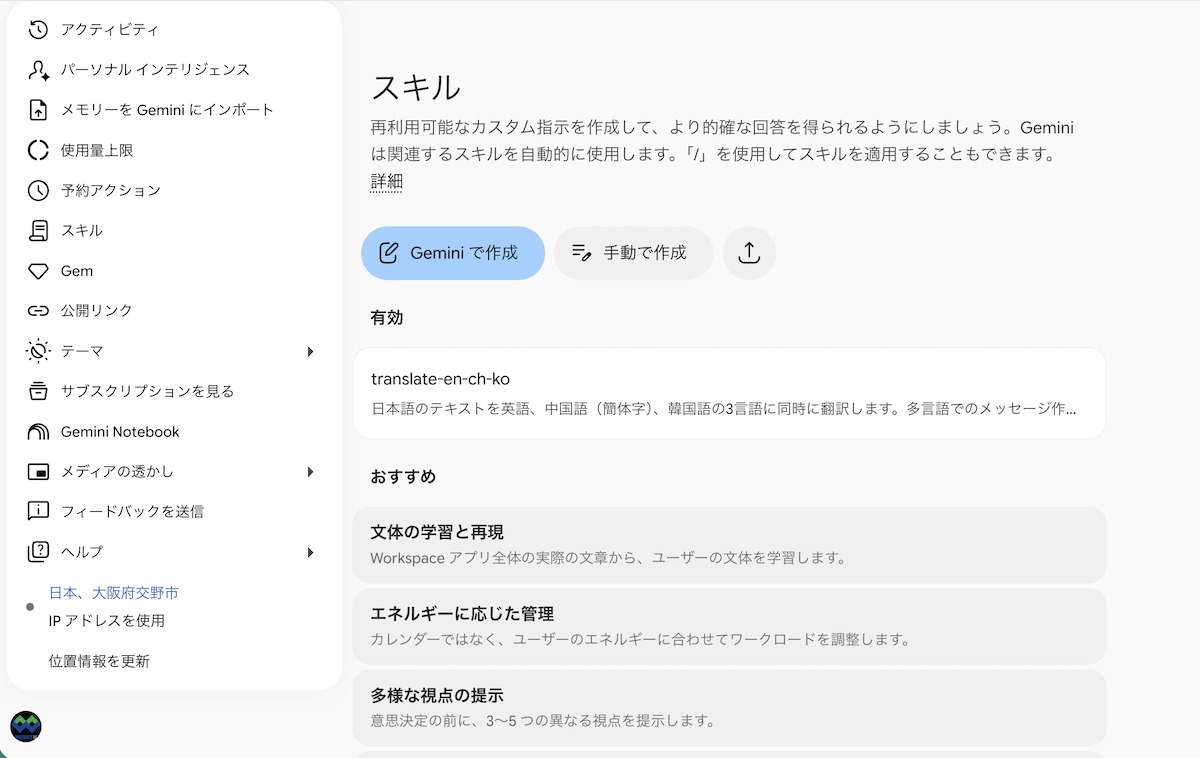Open 多様な視点の提示 recommended skill
1200x758 pixels.
[730, 707]
